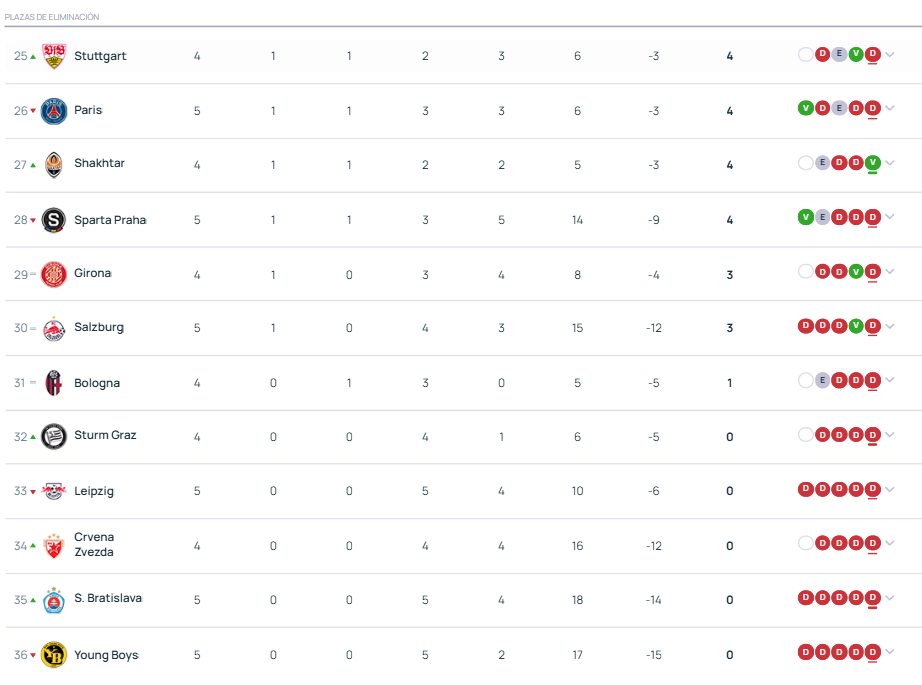Click Shakhtar's latest green V result
This screenshot has height=685, width=922.
click(873, 163)
